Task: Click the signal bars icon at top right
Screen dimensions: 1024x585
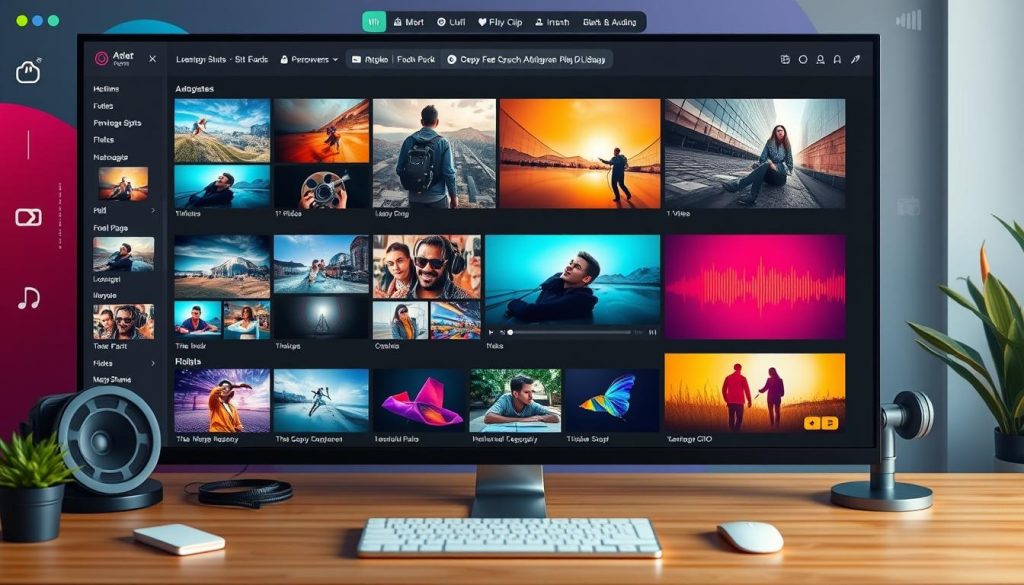Action: pyautogui.click(x=909, y=20)
